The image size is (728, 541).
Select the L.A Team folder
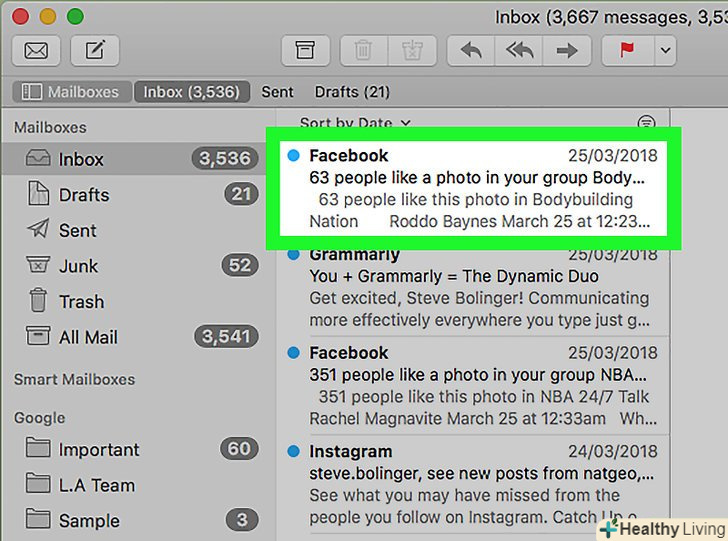tap(133, 485)
